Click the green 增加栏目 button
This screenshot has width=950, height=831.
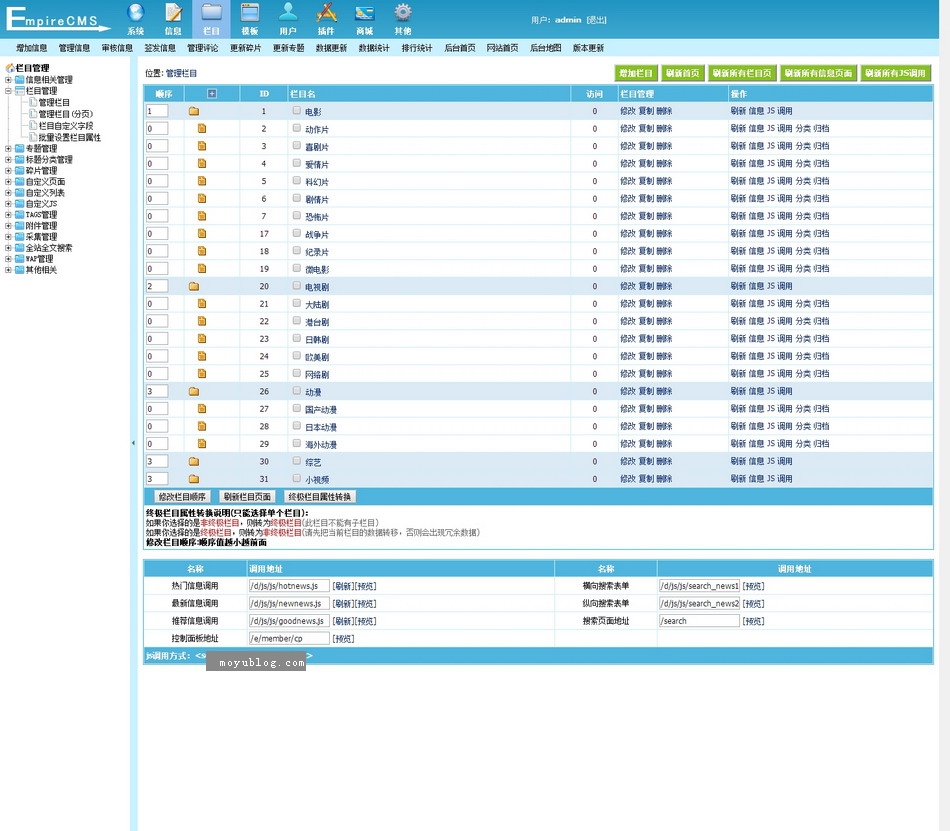636,73
